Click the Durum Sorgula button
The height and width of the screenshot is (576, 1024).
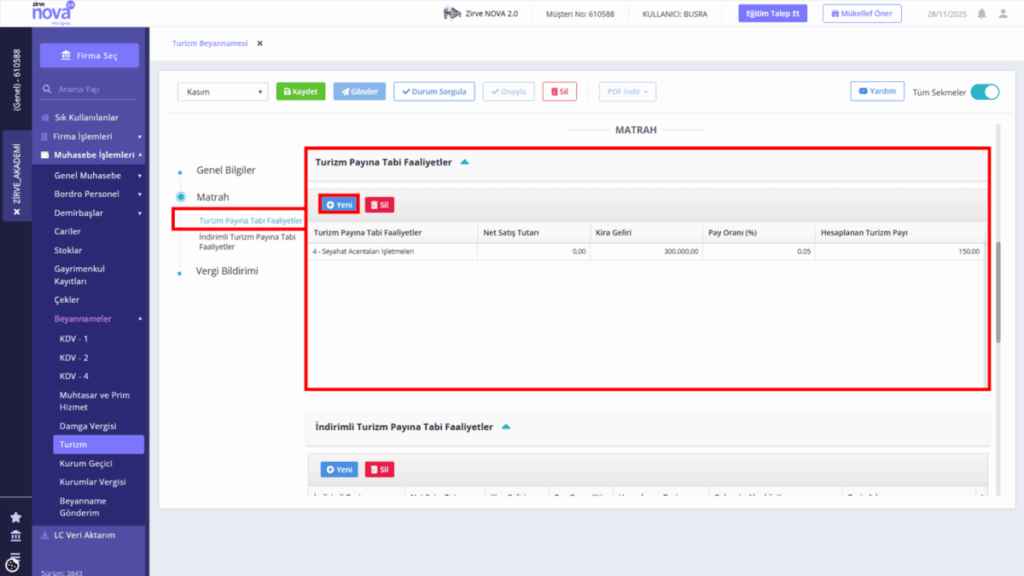point(434,91)
